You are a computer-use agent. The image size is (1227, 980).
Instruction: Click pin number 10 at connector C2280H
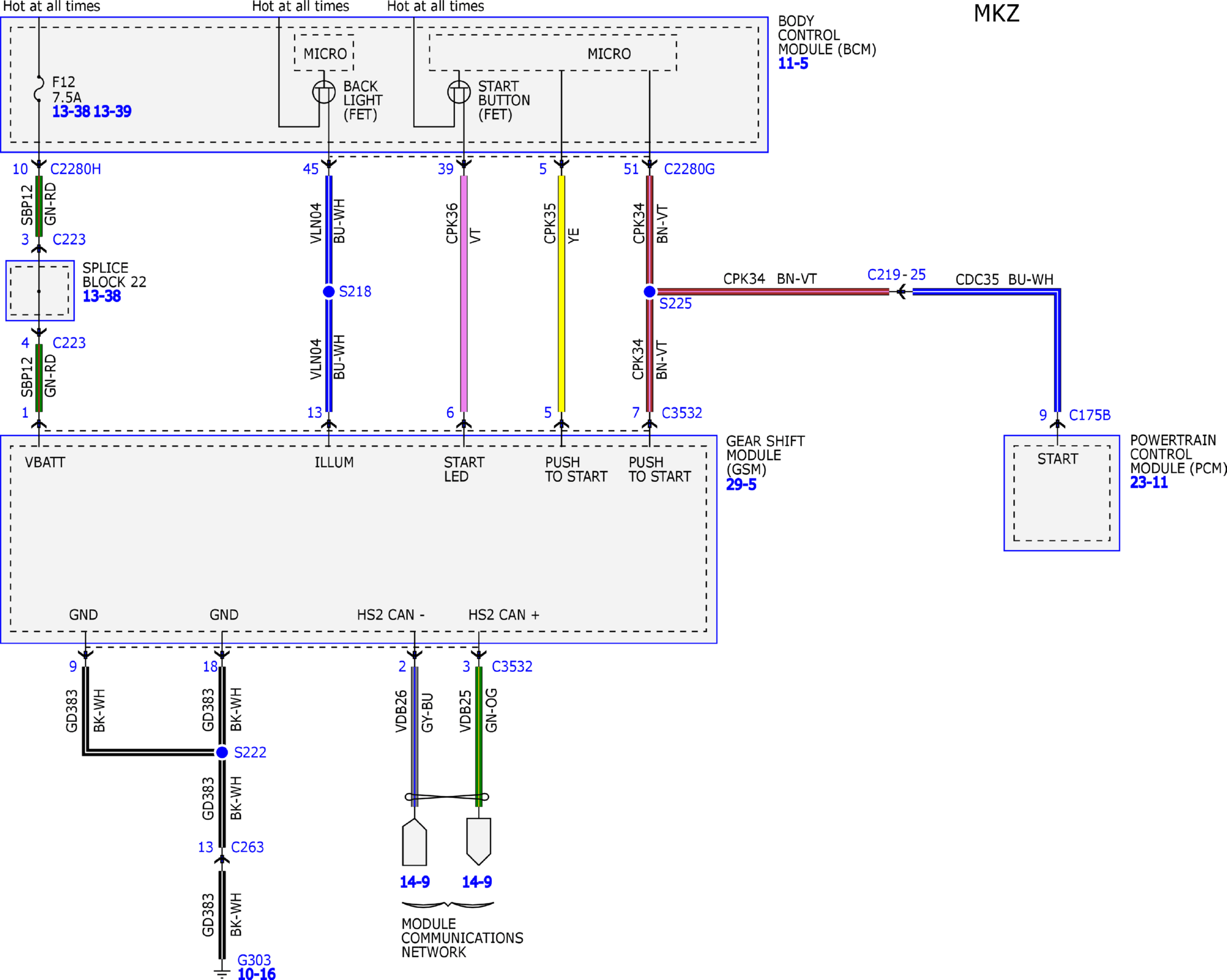pyautogui.click(x=20, y=169)
